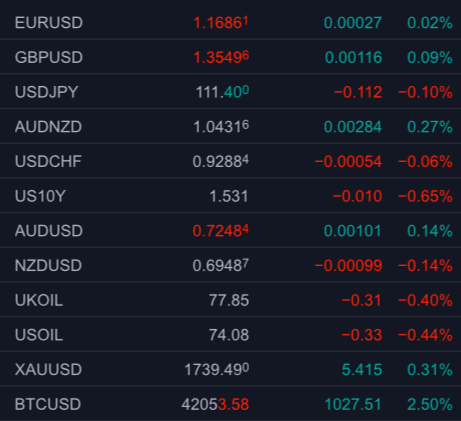The height and width of the screenshot is (421, 461).
Task: Click EURUSD last price 1.16861
Action: [221, 22]
